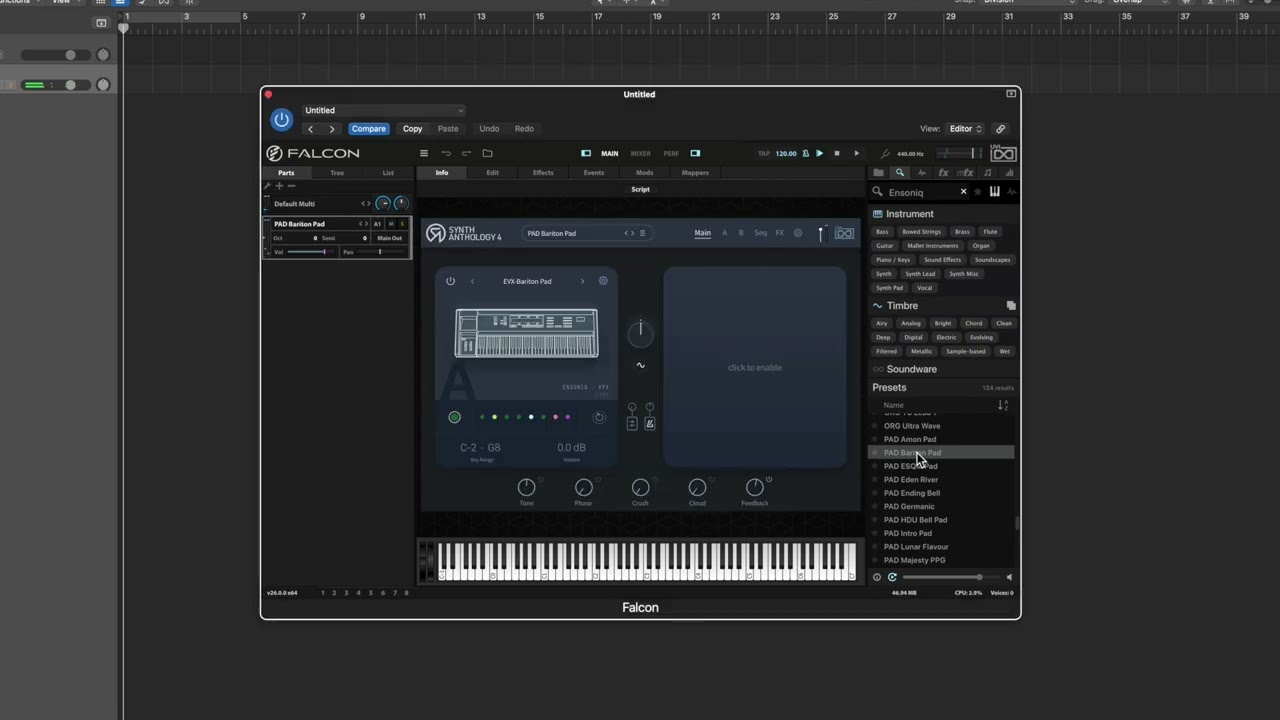The width and height of the screenshot is (1280, 720).
Task: Adjust the part Vol slider
Action: (x=312, y=252)
